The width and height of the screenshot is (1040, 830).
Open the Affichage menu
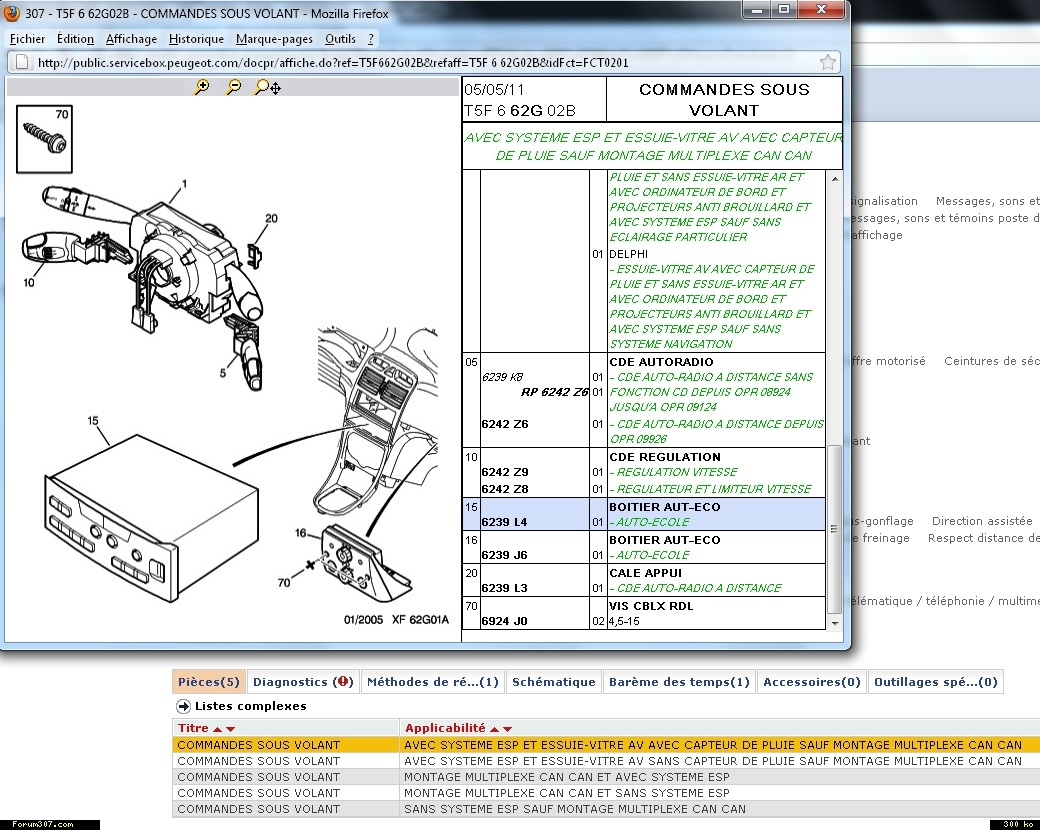[x=131, y=38]
